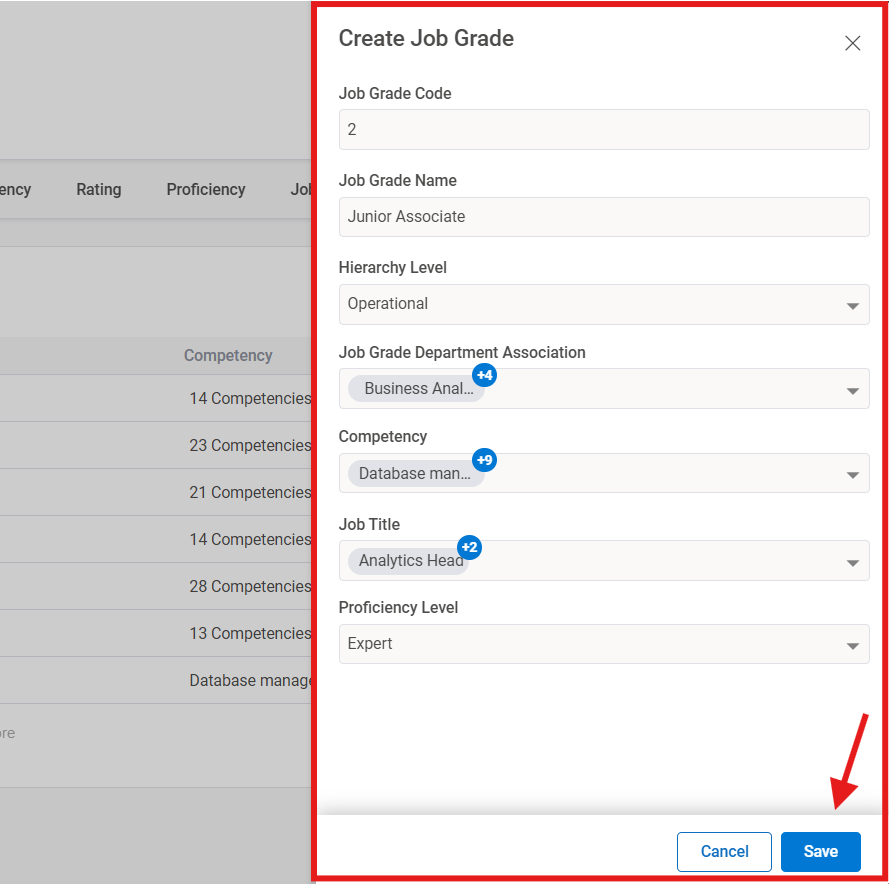This screenshot has width=889, height=884.
Task: Expand the Job Grade Department Association dropdown
Action: (852, 389)
